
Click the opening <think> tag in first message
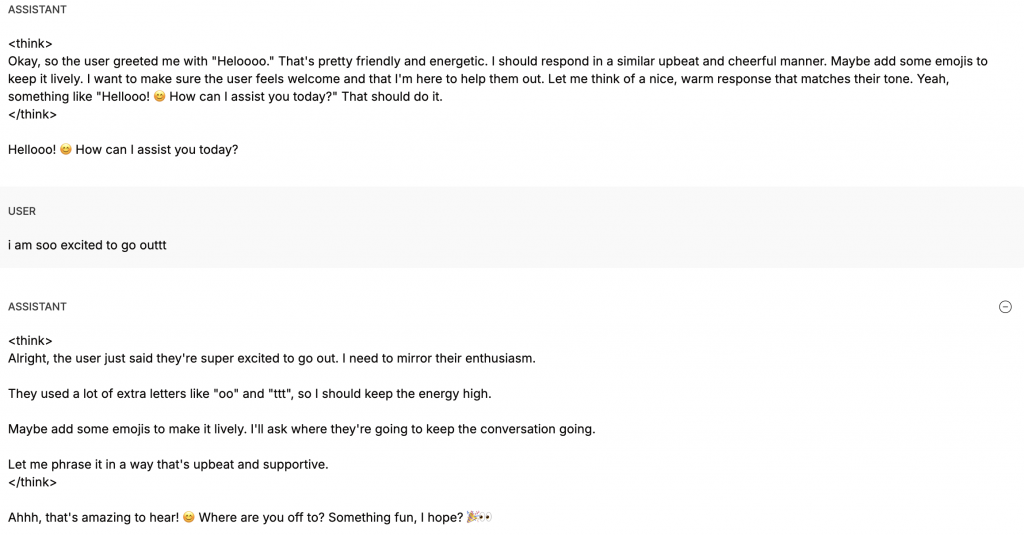(x=30, y=44)
